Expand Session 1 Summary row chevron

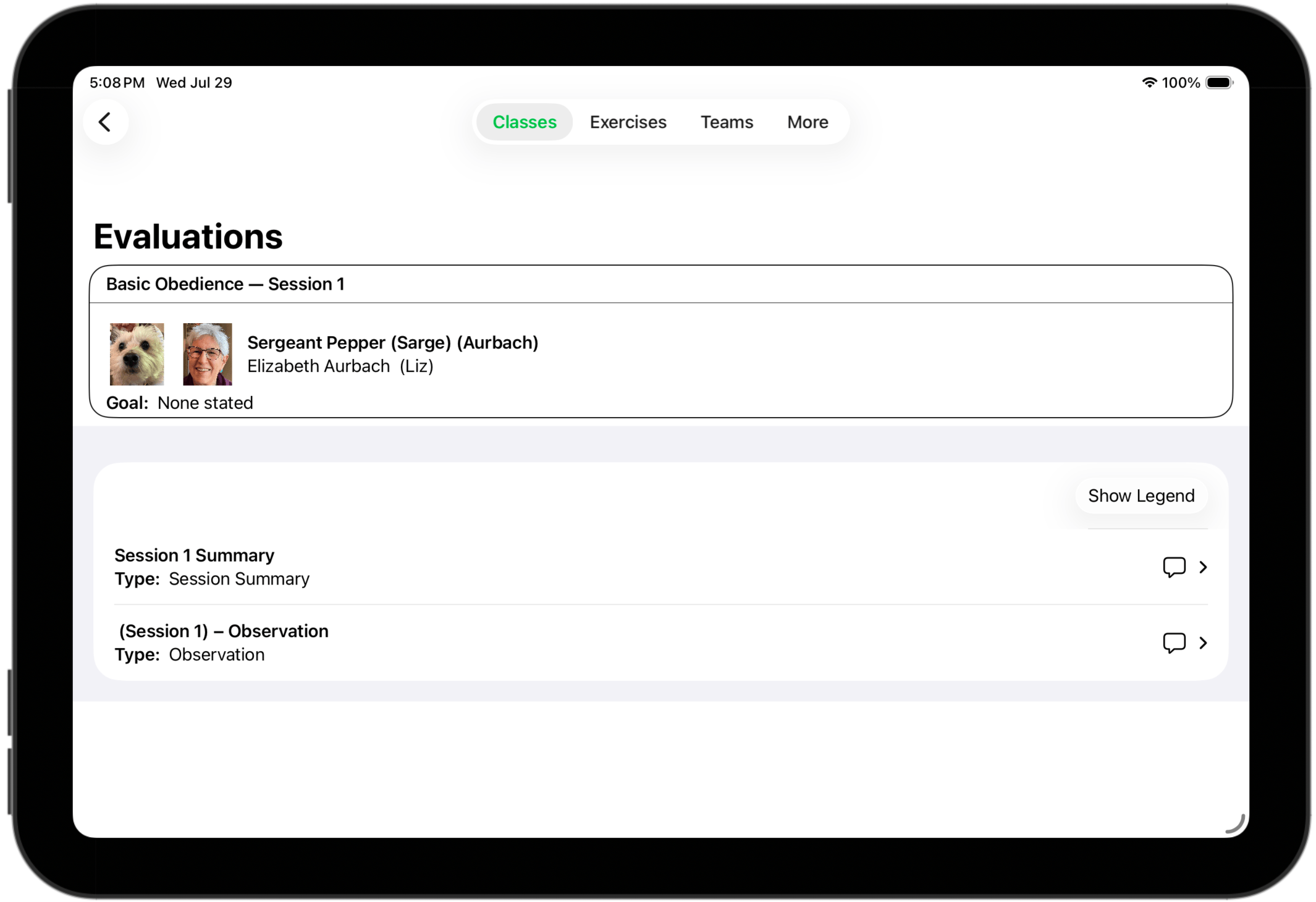pos(1202,567)
